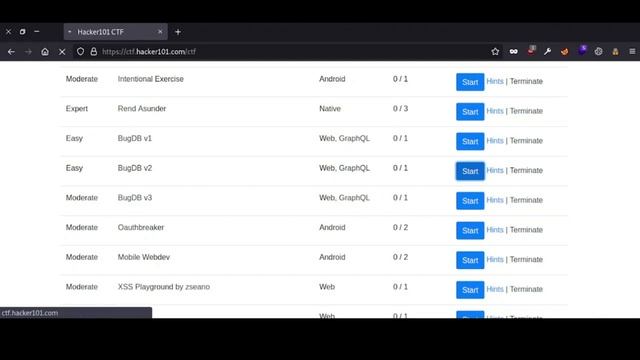
Task: Start the XSS Playground by zseano challenge
Action: 470,290
